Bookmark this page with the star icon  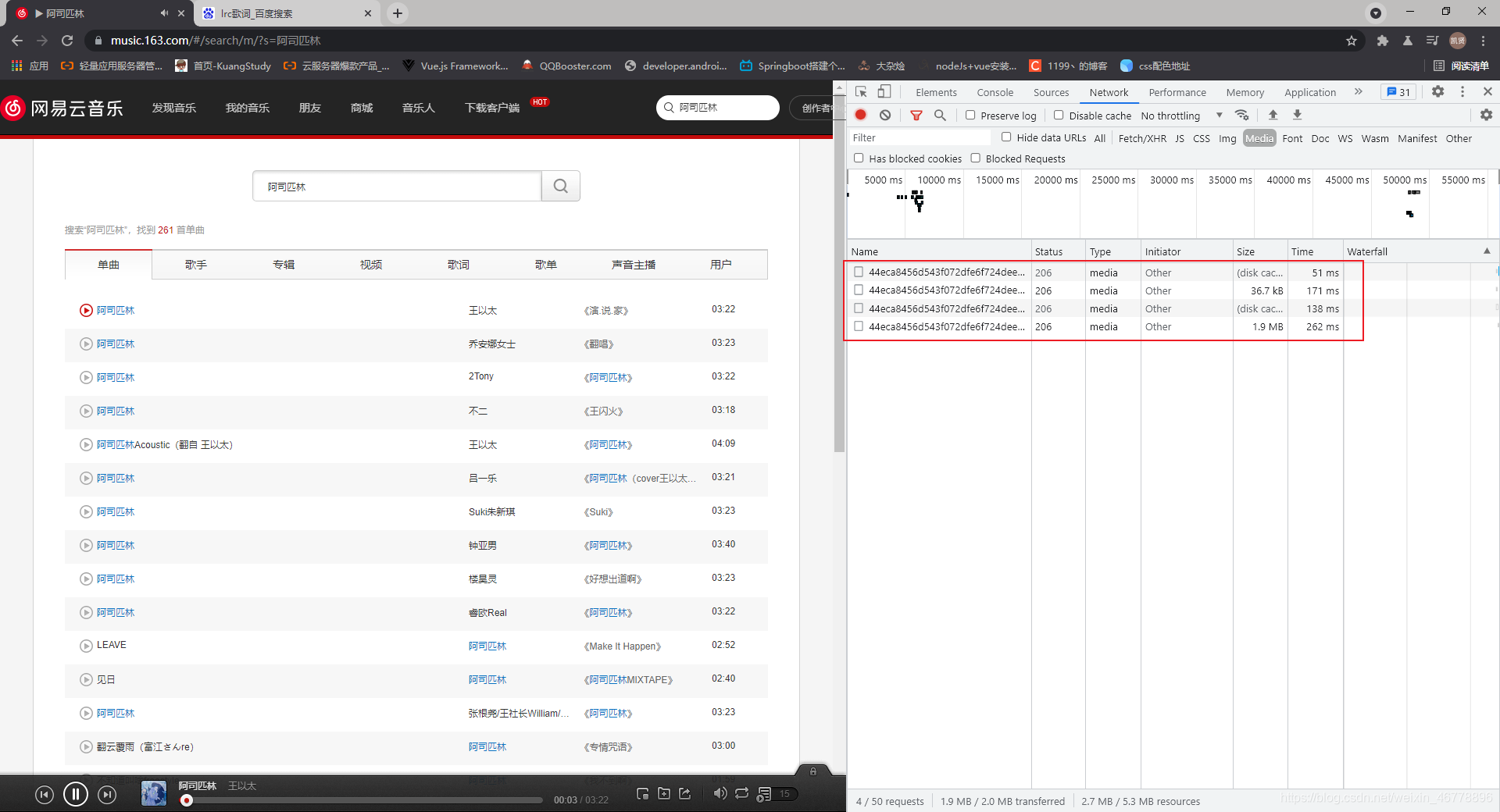(x=1352, y=41)
